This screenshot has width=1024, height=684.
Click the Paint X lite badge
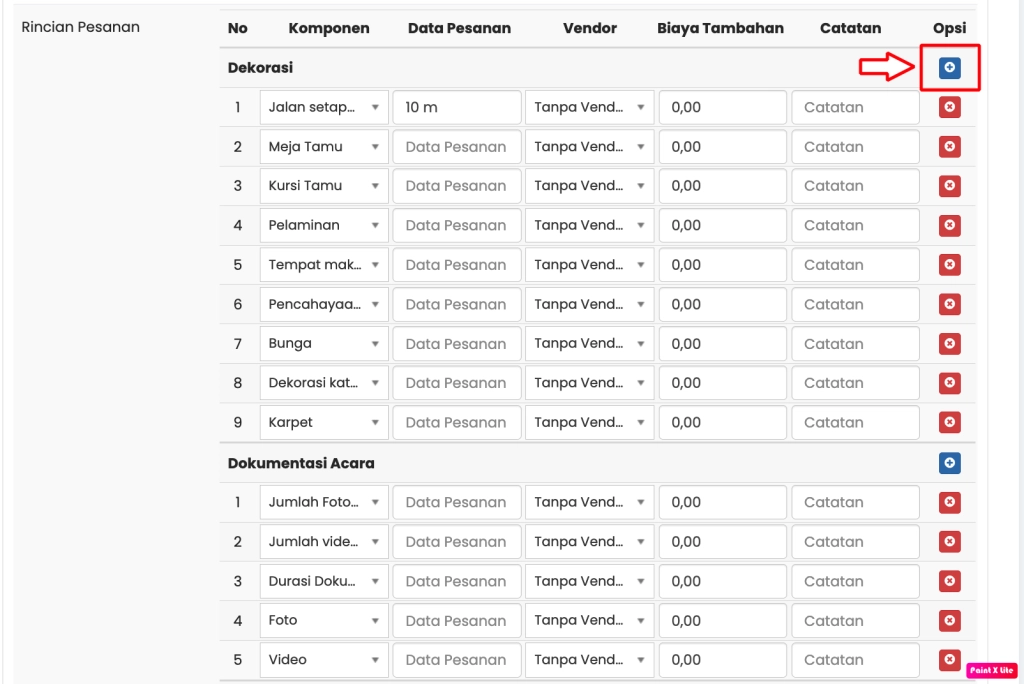(991, 670)
